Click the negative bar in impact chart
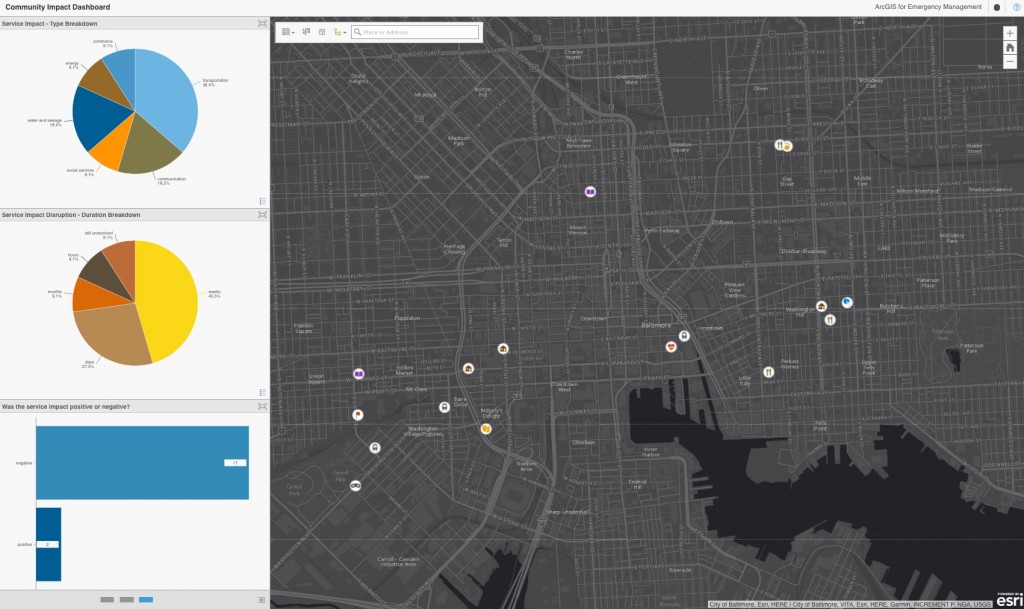The image size is (1024, 609). [x=142, y=463]
